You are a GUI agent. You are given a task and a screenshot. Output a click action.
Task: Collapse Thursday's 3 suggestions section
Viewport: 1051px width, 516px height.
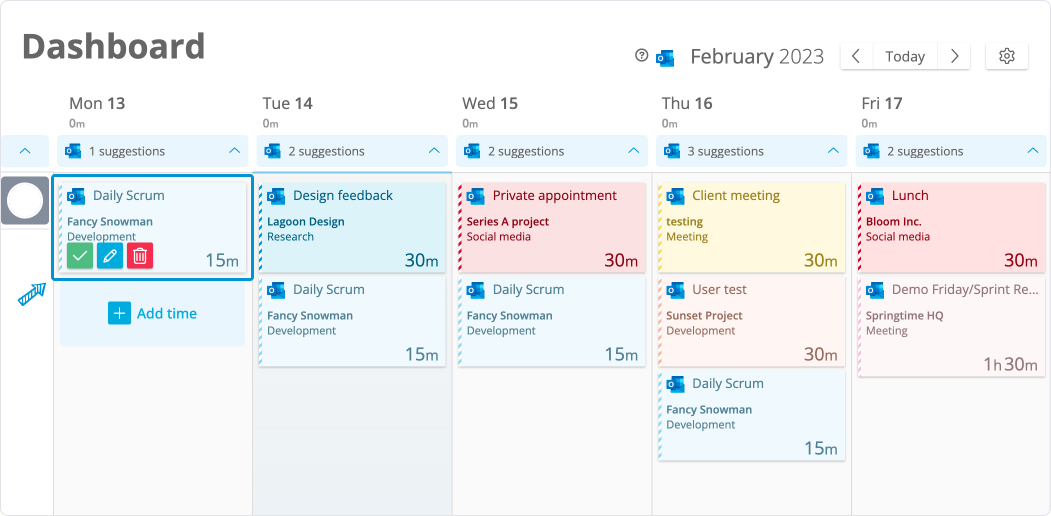point(833,151)
